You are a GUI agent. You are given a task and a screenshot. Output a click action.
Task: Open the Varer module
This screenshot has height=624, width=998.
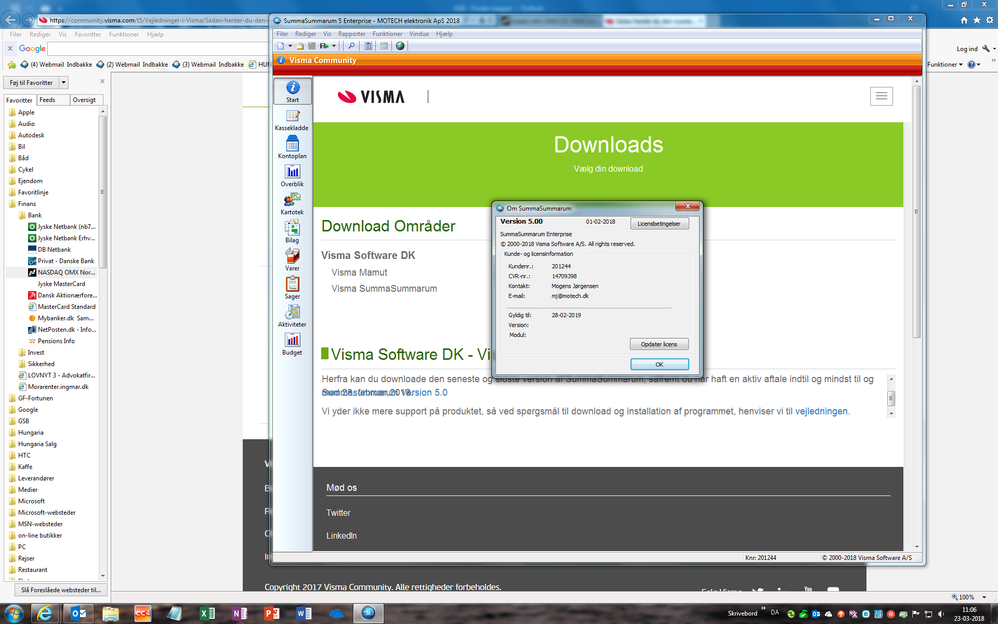coord(292,260)
